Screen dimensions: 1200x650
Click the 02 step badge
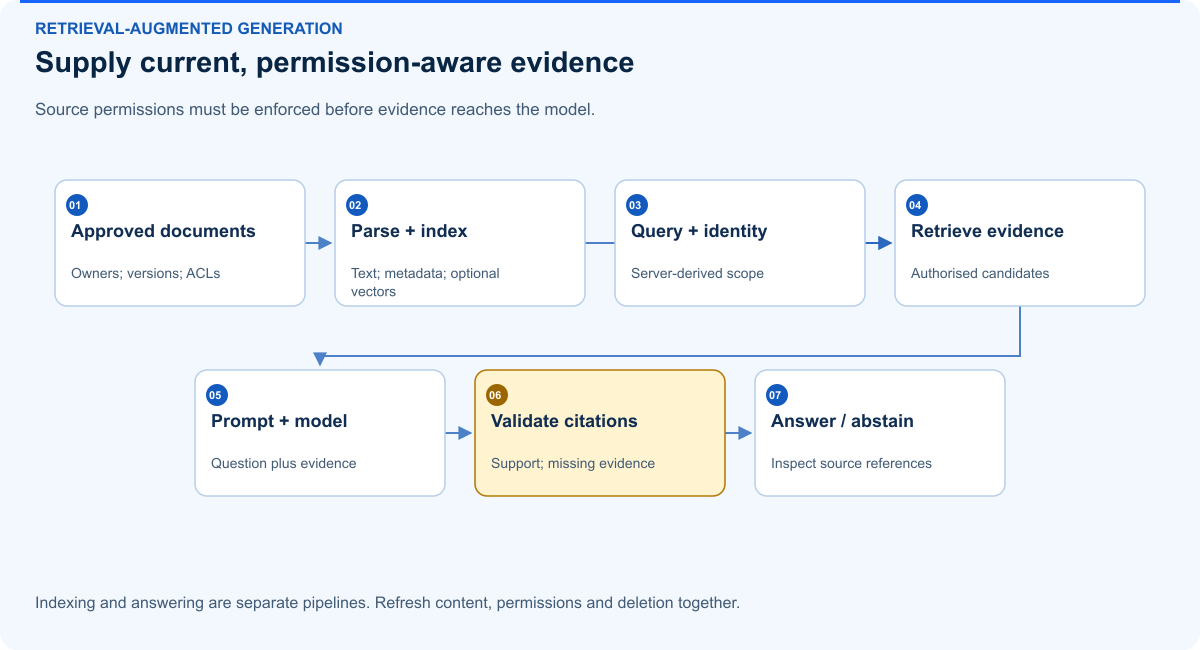(356, 205)
